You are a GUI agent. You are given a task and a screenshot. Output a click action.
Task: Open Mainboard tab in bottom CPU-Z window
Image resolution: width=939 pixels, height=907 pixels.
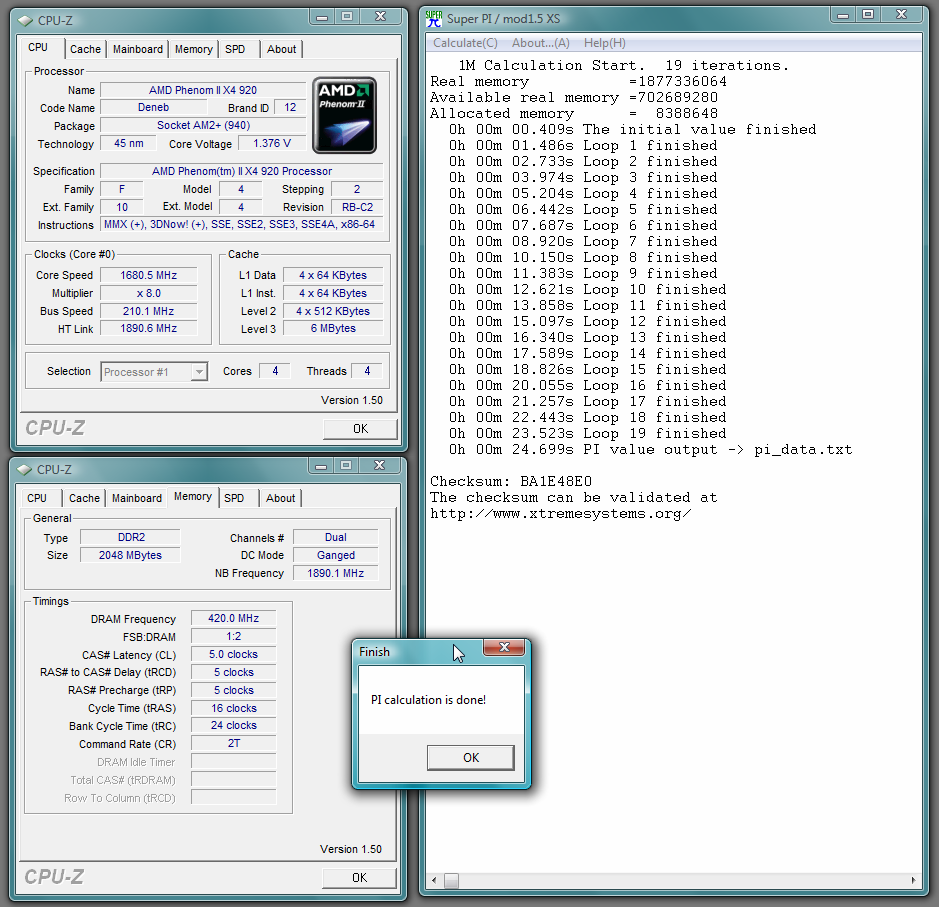click(x=137, y=498)
